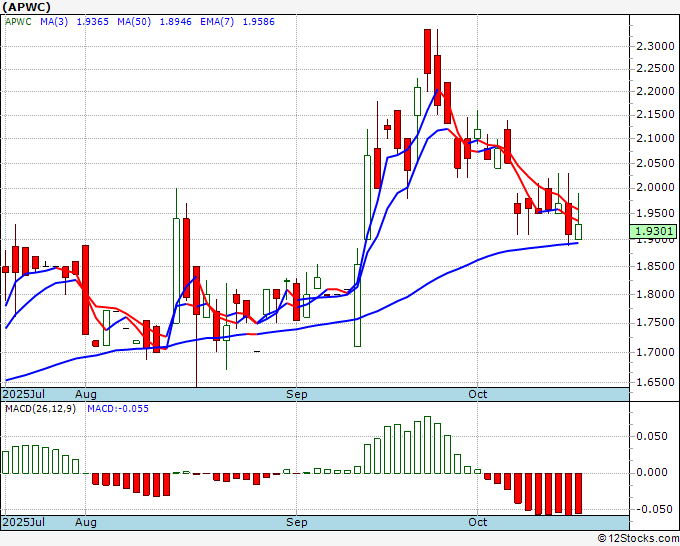Click the Oct label on MACD axis
The image size is (680, 546).
pos(477,522)
